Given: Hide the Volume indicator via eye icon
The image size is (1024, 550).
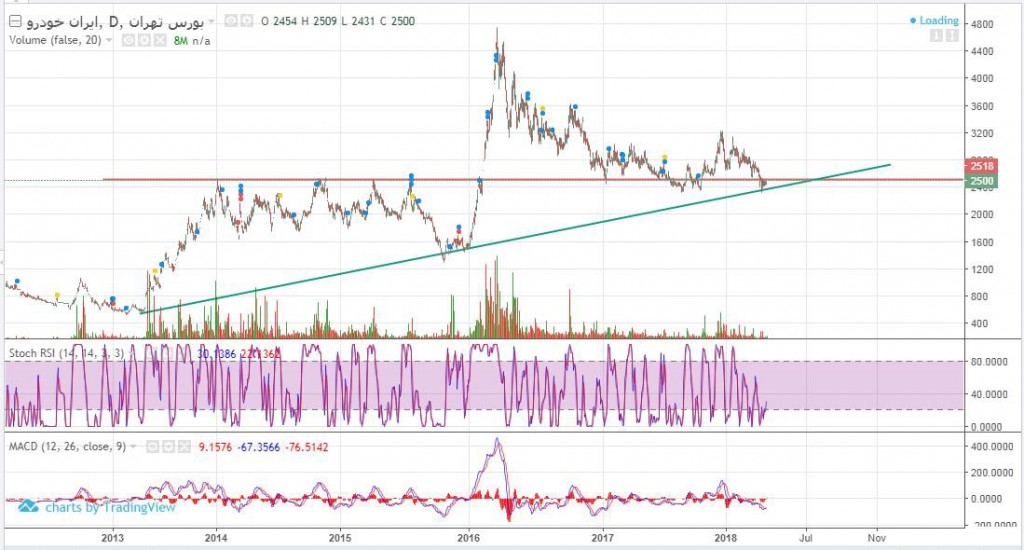Looking at the screenshot, I should [128, 40].
